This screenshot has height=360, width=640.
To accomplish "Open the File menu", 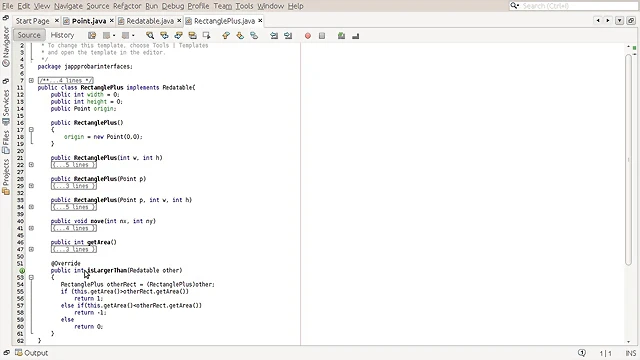I will point(7,6).
